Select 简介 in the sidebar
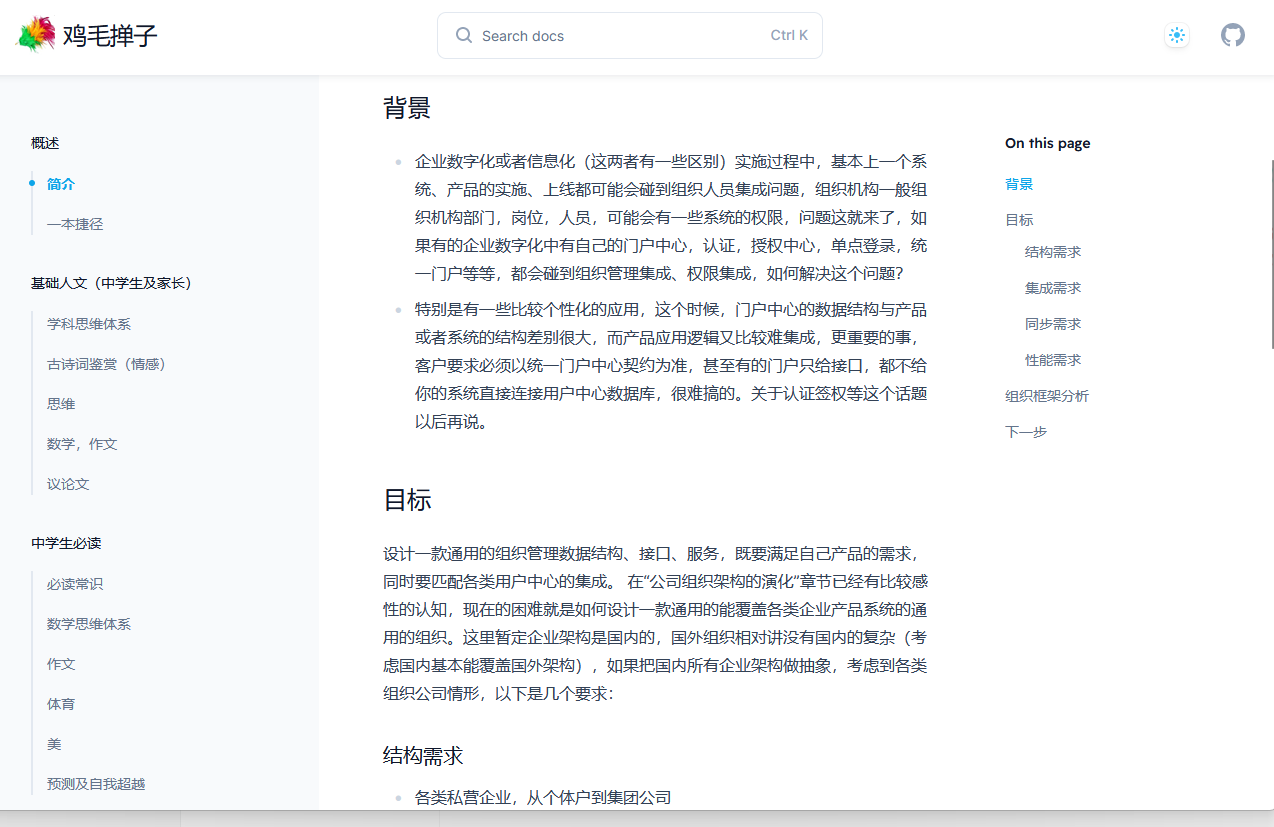 pyautogui.click(x=60, y=184)
